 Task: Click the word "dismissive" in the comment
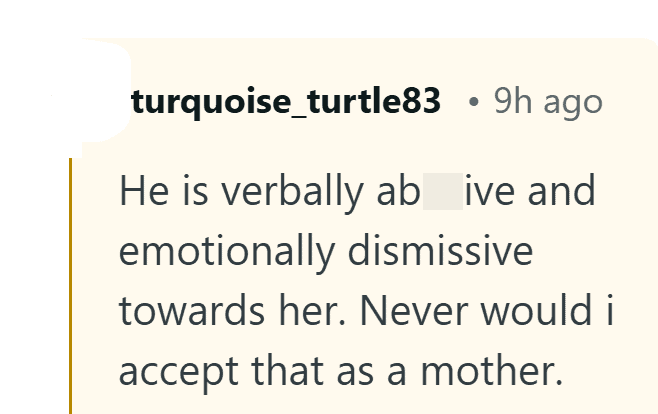coord(440,251)
